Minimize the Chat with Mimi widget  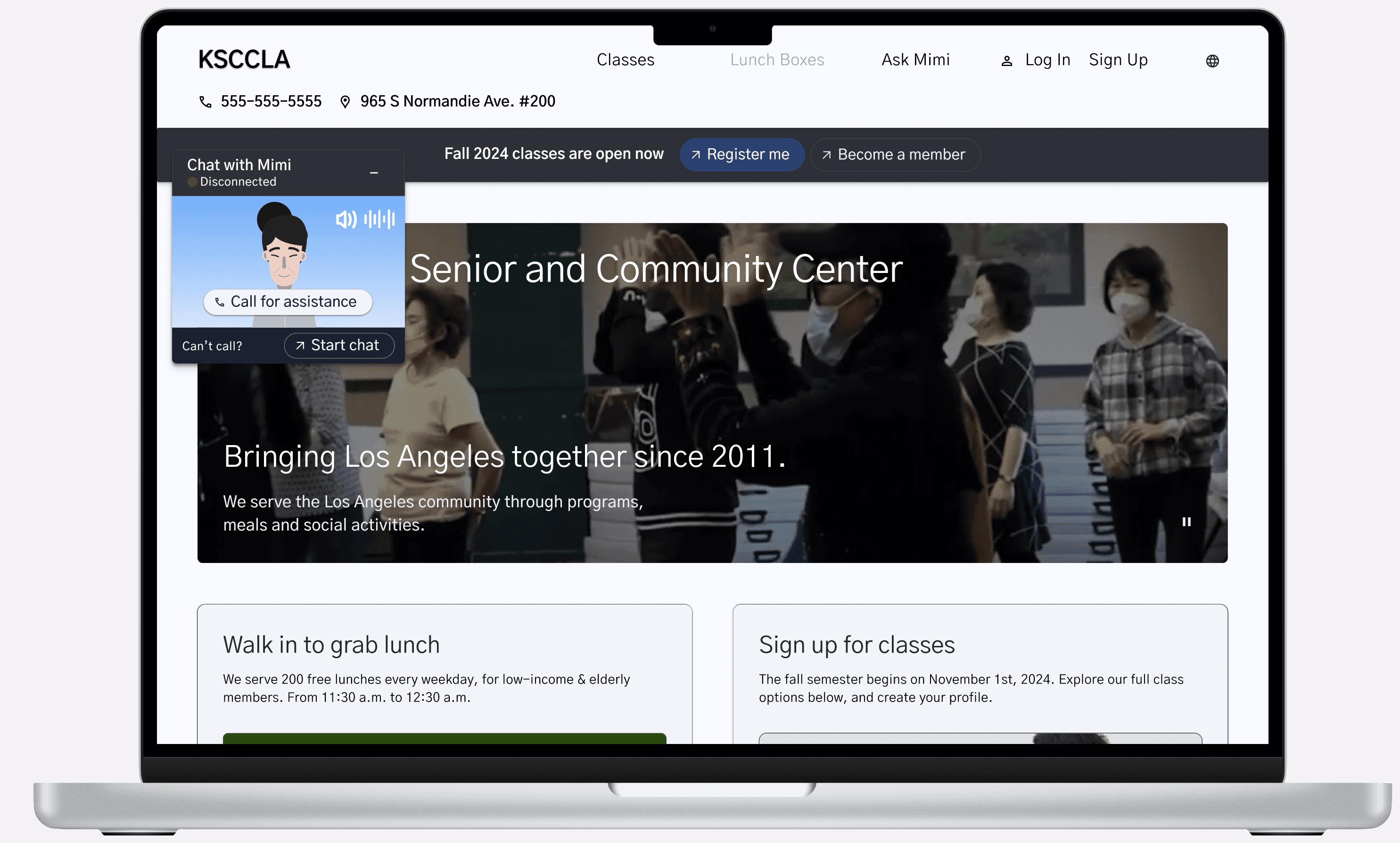click(x=374, y=173)
